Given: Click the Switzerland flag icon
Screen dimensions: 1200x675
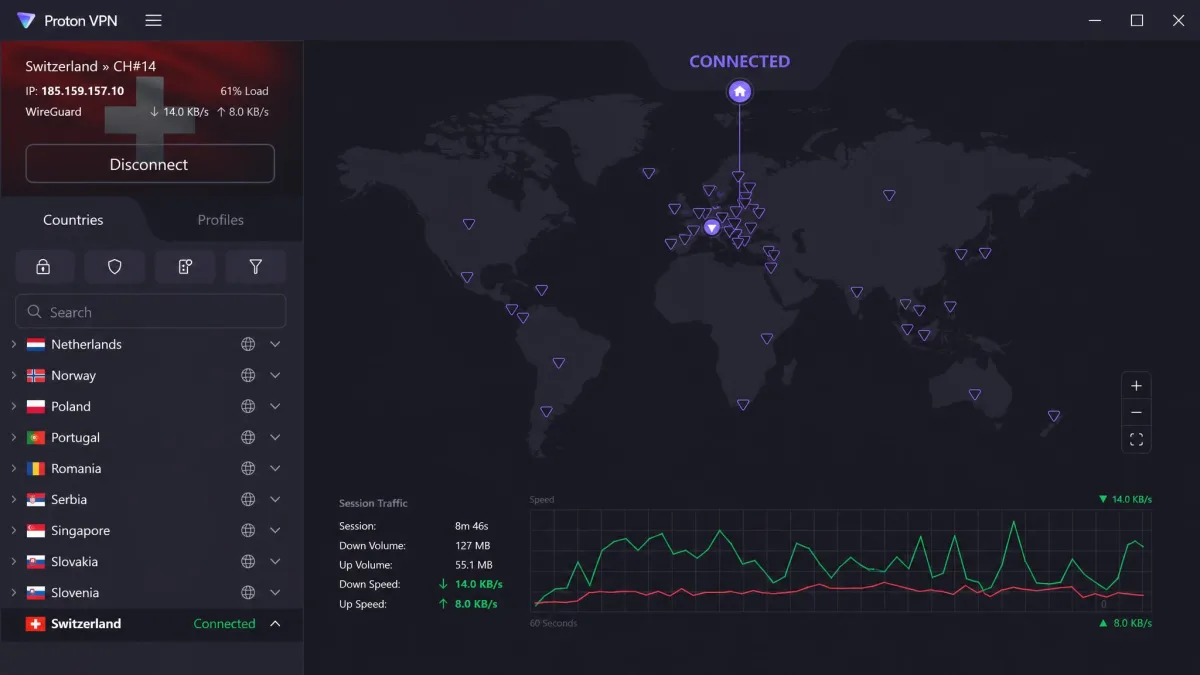Looking at the screenshot, I should 36,623.
